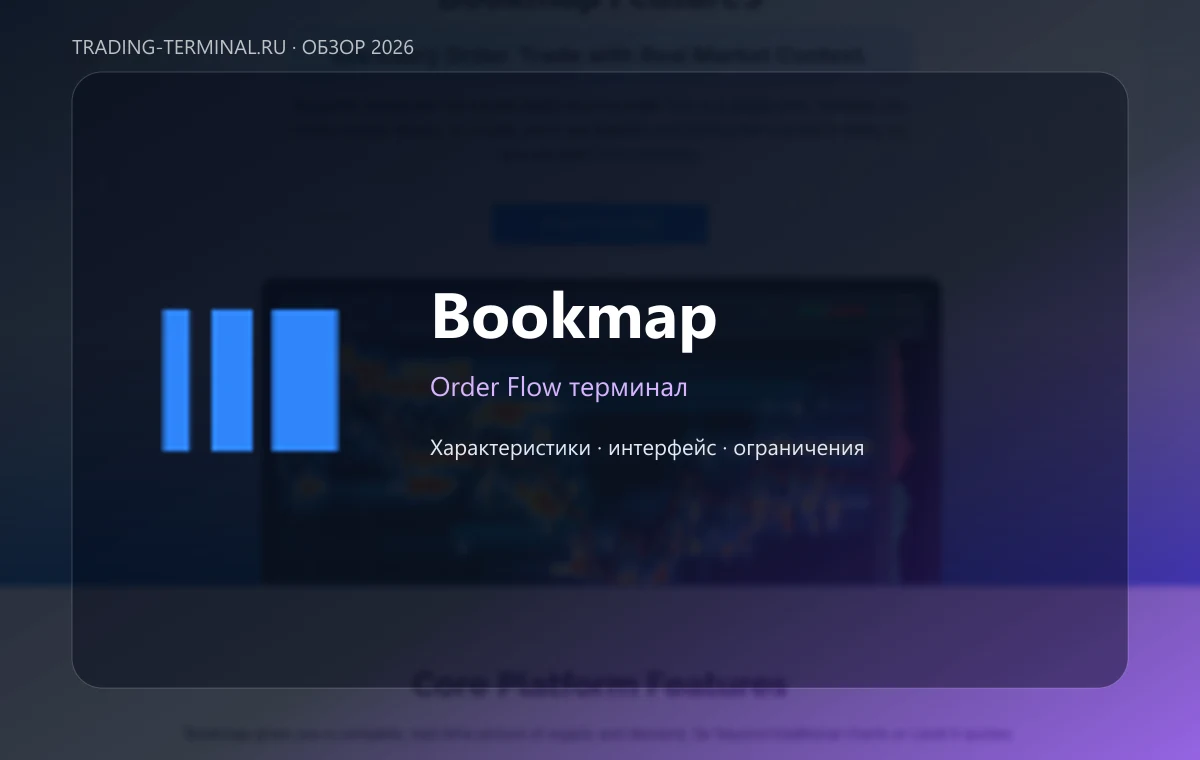Click the word "Характеристики"
The height and width of the screenshot is (760, 1200).
coord(510,448)
